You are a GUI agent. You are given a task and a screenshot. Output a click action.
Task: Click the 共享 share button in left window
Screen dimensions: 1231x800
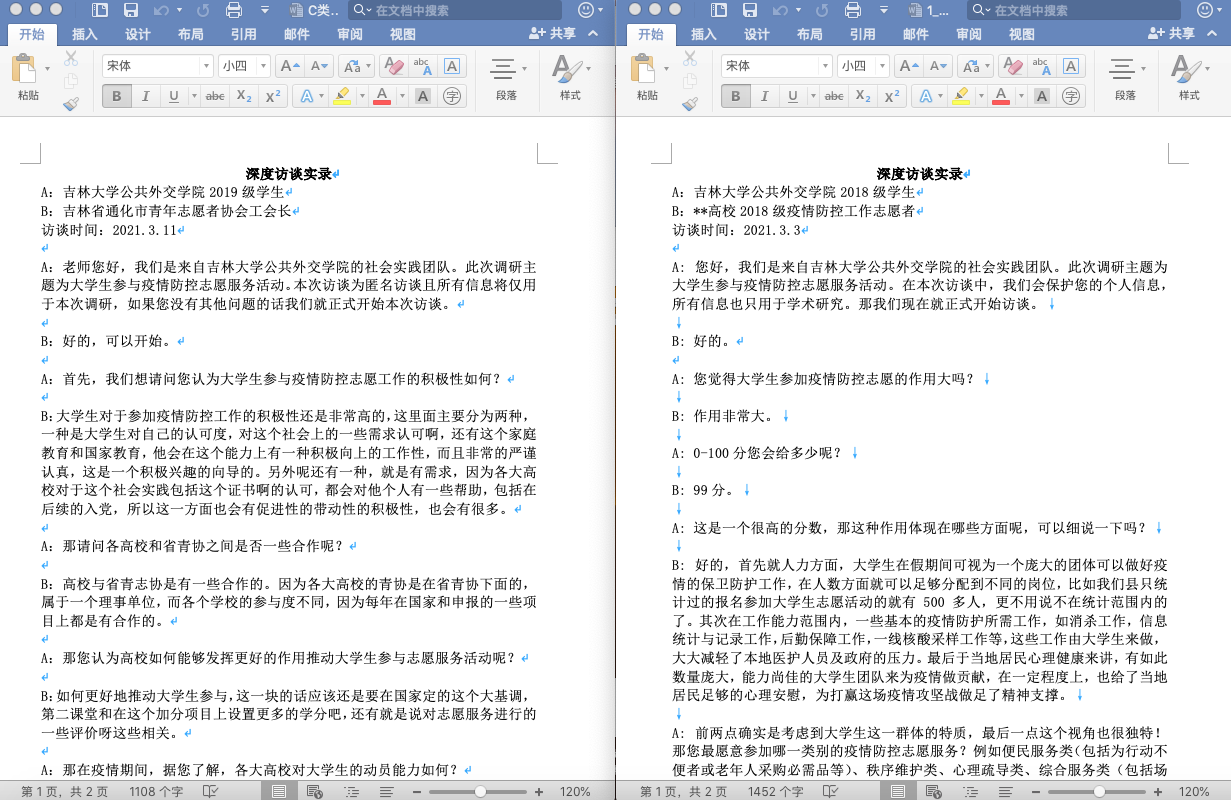coord(553,34)
